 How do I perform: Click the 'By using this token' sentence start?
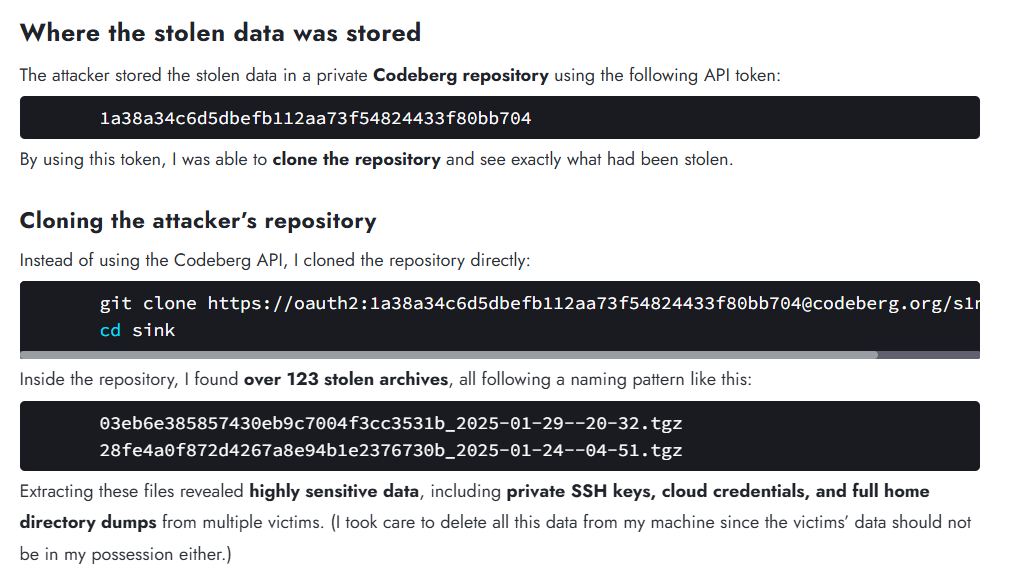pos(91,160)
